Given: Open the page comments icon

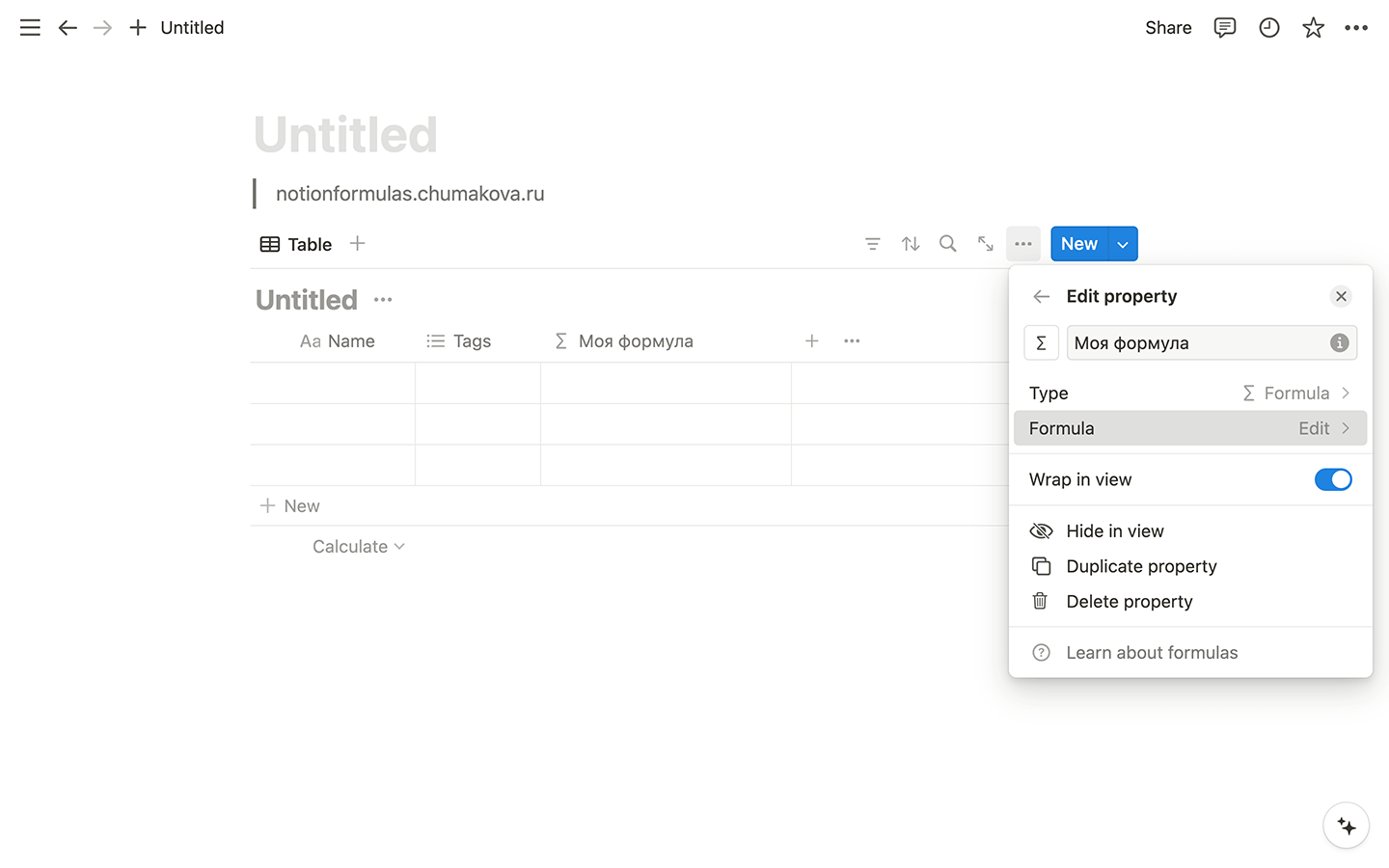Looking at the screenshot, I should click(1225, 28).
